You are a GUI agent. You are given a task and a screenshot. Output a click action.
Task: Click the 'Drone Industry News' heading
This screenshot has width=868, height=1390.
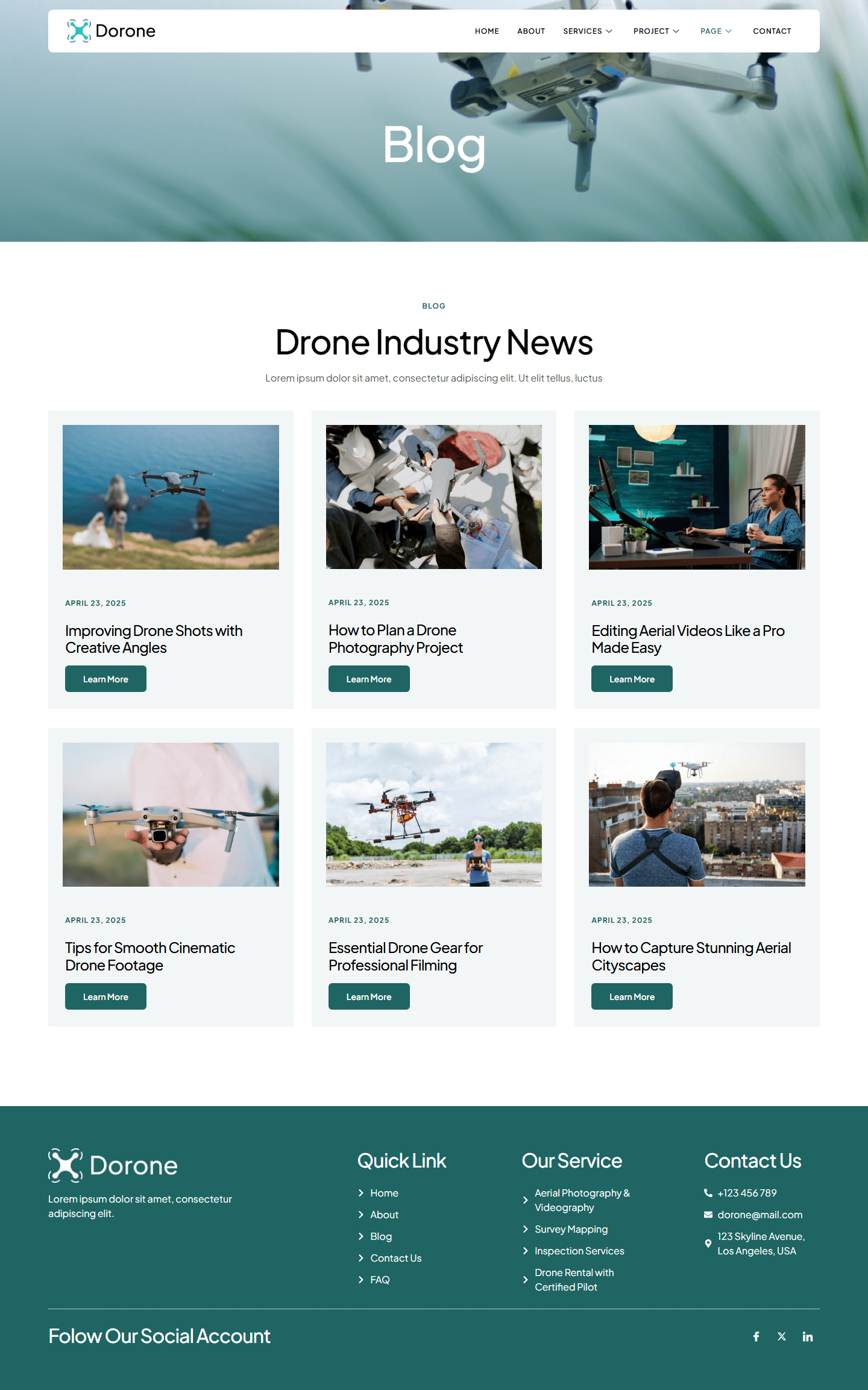pyautogui.click(x=434, y=342)
